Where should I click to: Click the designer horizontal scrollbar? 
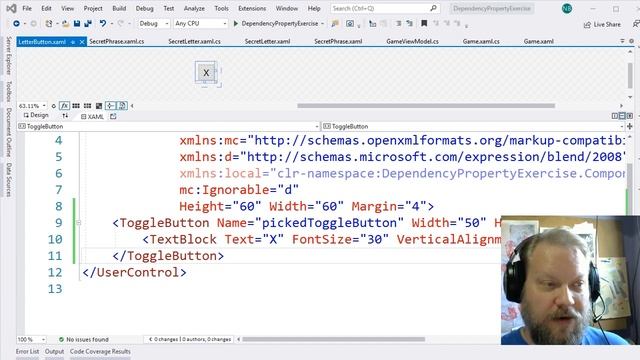pyautogui.click(x=426, y=106)
